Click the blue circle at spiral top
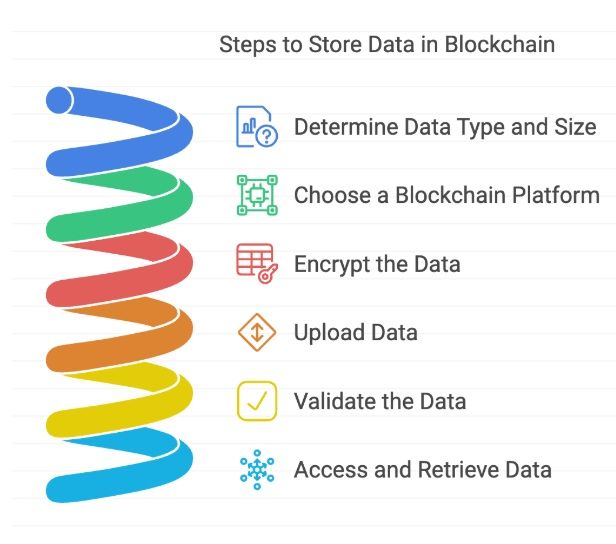616x544 pixels. (x=59, y=100)
